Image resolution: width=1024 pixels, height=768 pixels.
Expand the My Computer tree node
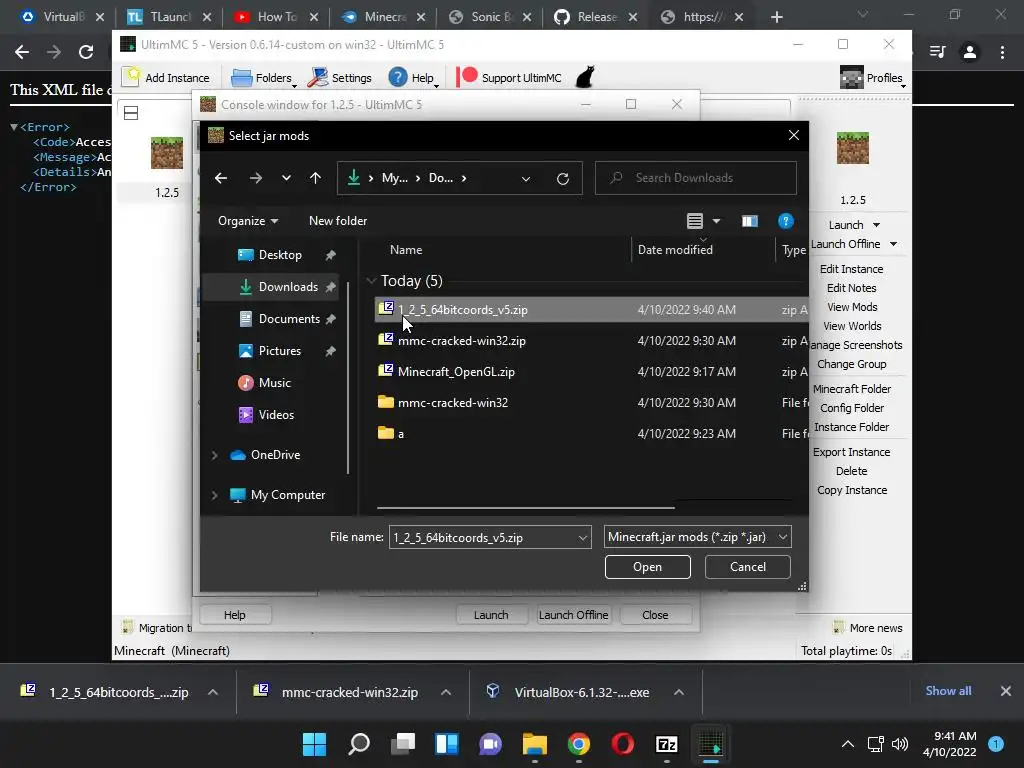pos(214,495)
